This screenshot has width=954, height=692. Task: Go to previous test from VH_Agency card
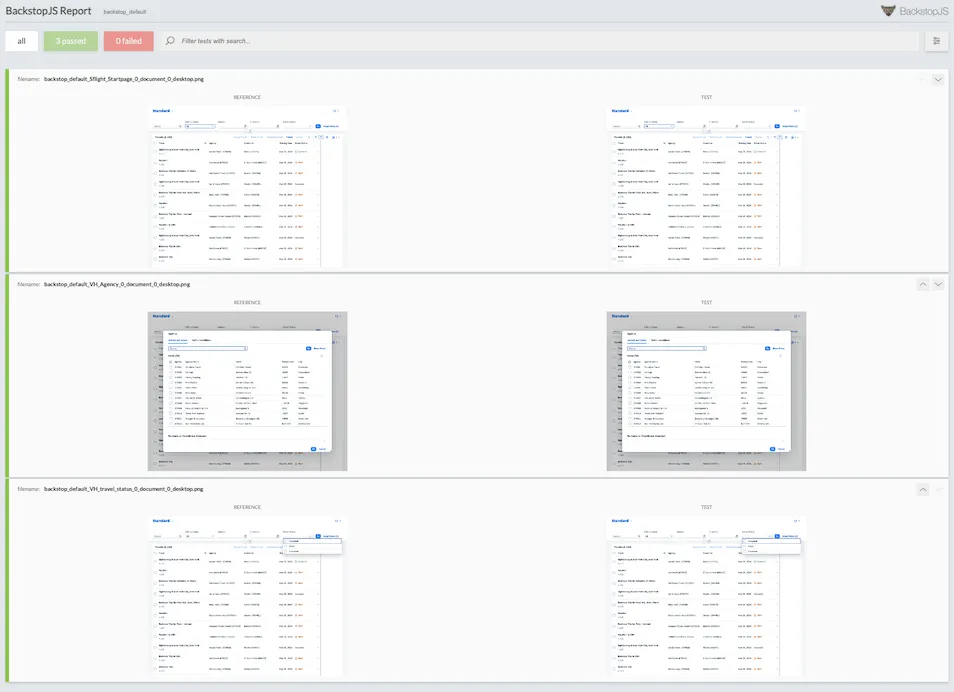click(x=923, y=285)
